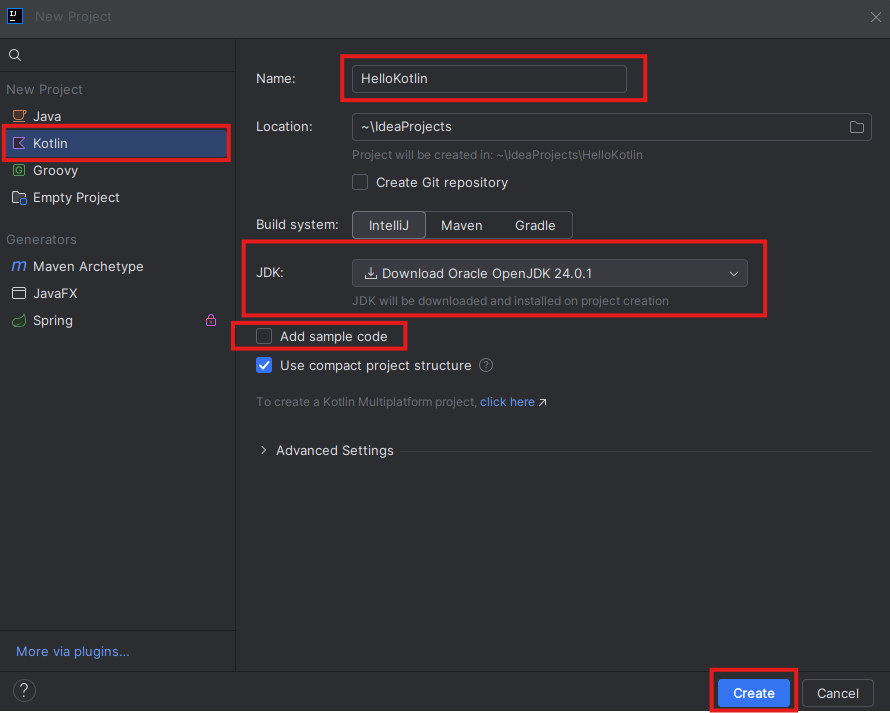The height and width of the screenshot is (713, 890).
Task: Click the Name field containing HelloKotlin
Action: pyautogui.click(x=489, y=78)
